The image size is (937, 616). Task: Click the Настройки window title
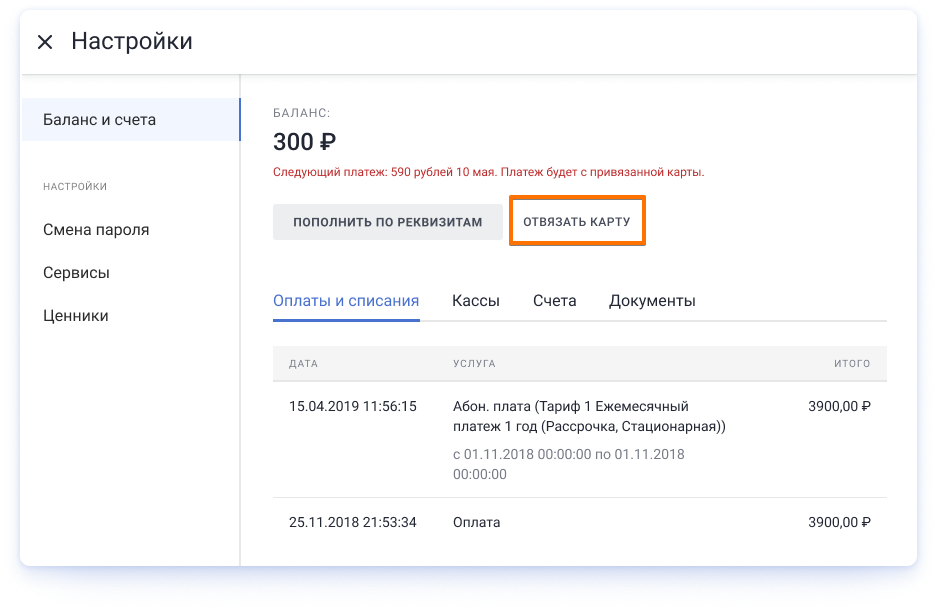(131, 41)
